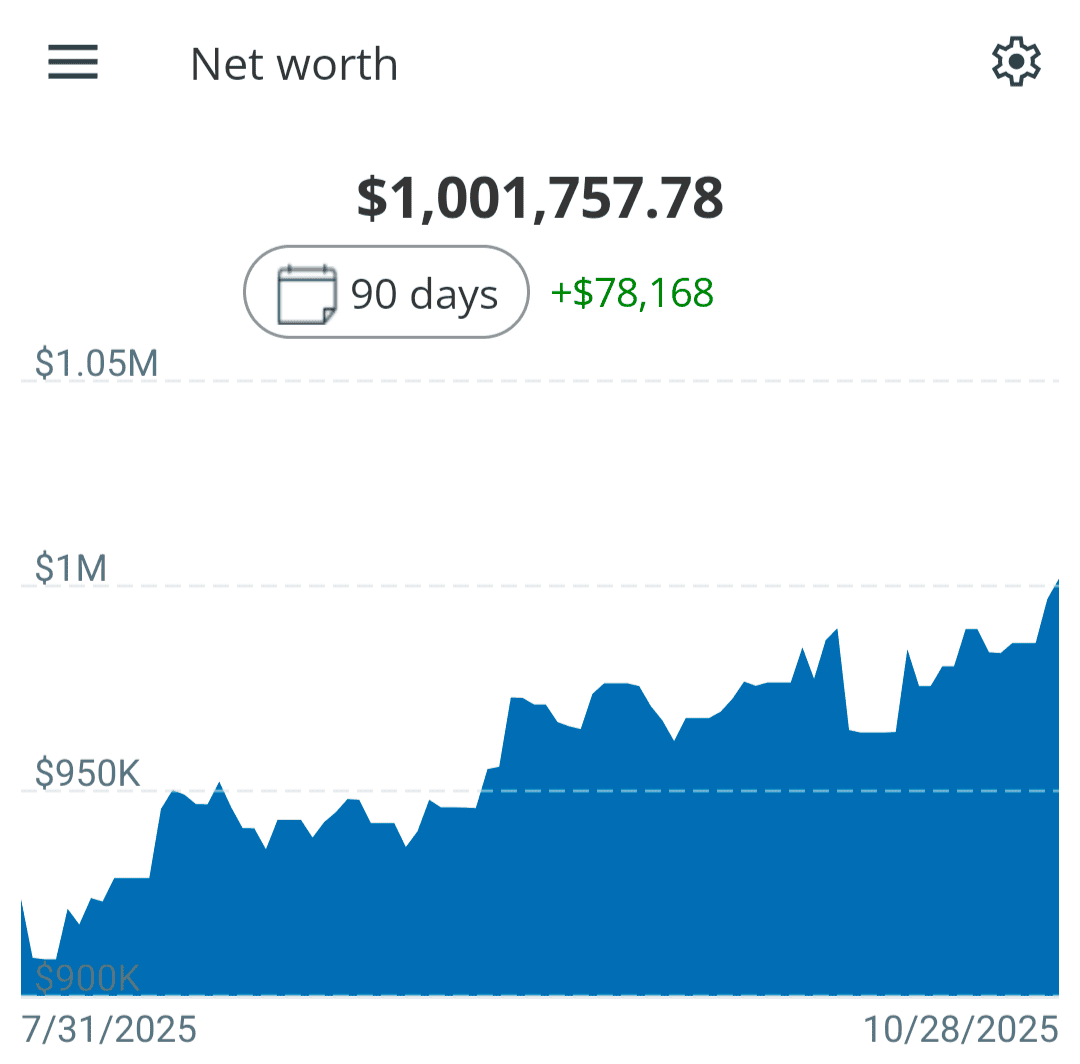Screen dimensions: 1080x1064
Task: Open settings via the gear icon
Action: pos(1016,63)
